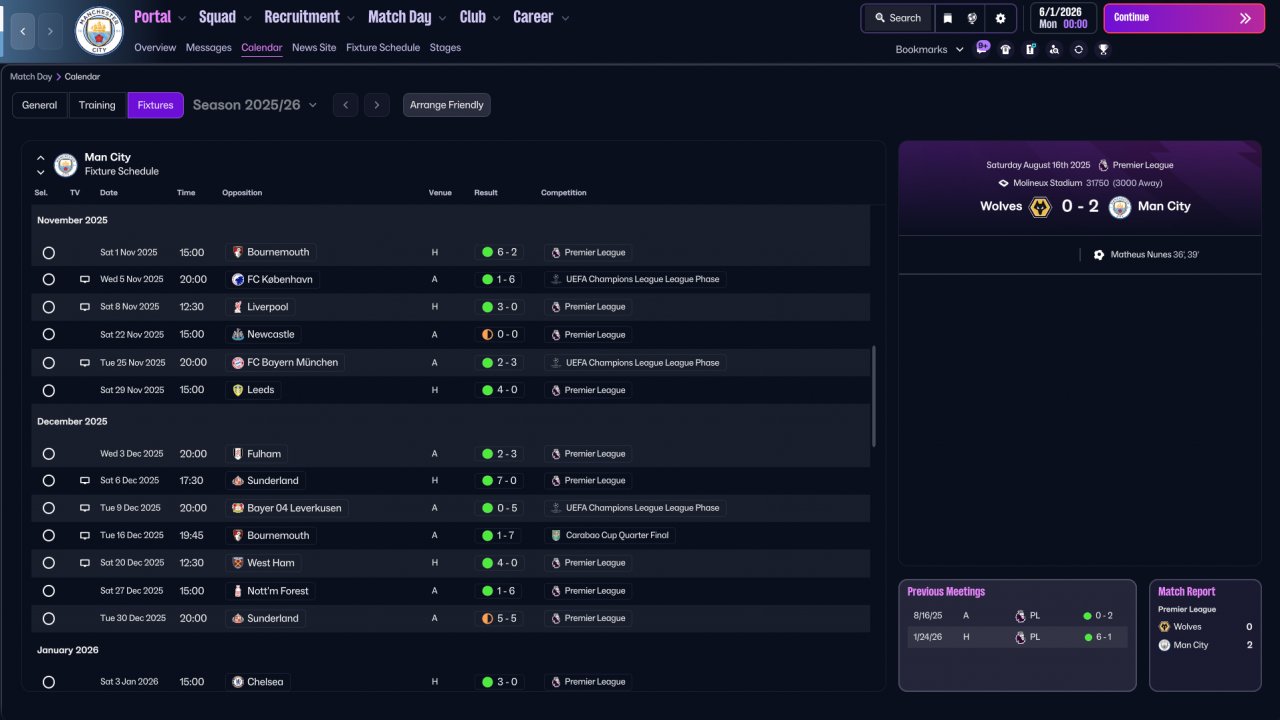This screenshot has width=1280, height=720.
Task: Open the Fixture Schedule sub-tab
Action: (383, 48)
